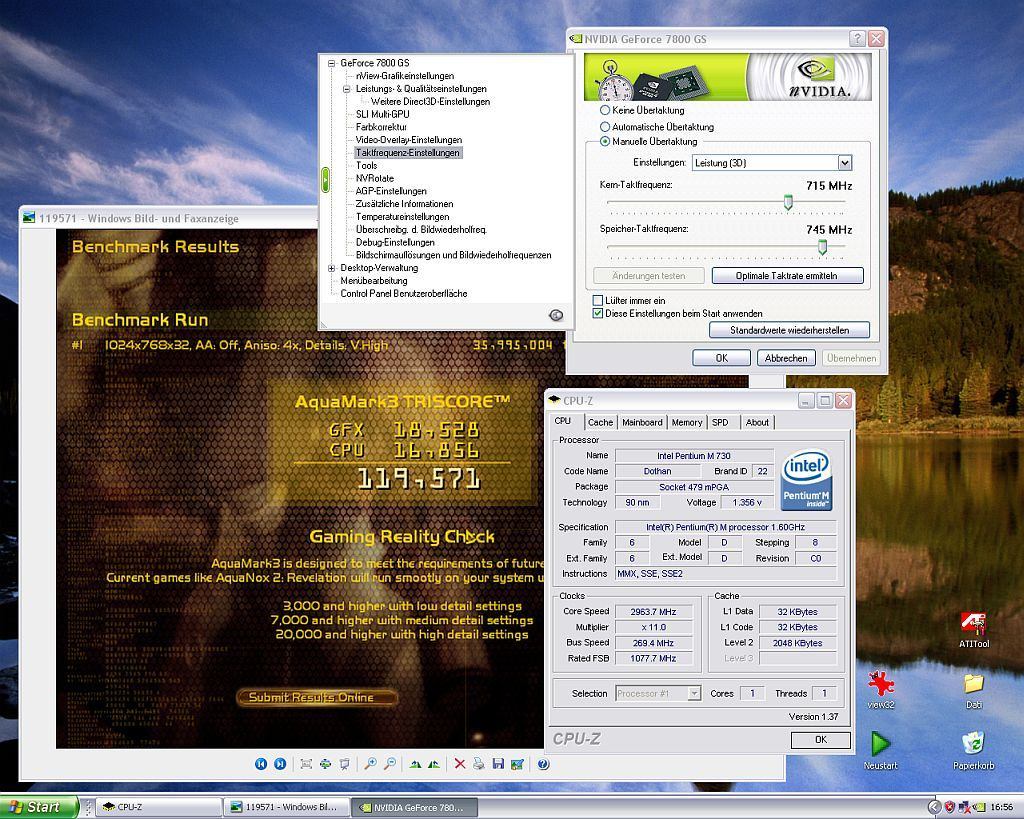Switch to the SPD tab in CPU-Z
Image resolution: width=1024 pixels, height=819 pixels.
pyautogui.click(x=720, y=423)
